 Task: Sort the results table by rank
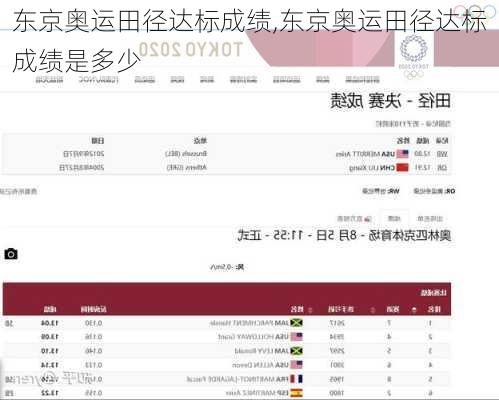click(x=414, y=310)
